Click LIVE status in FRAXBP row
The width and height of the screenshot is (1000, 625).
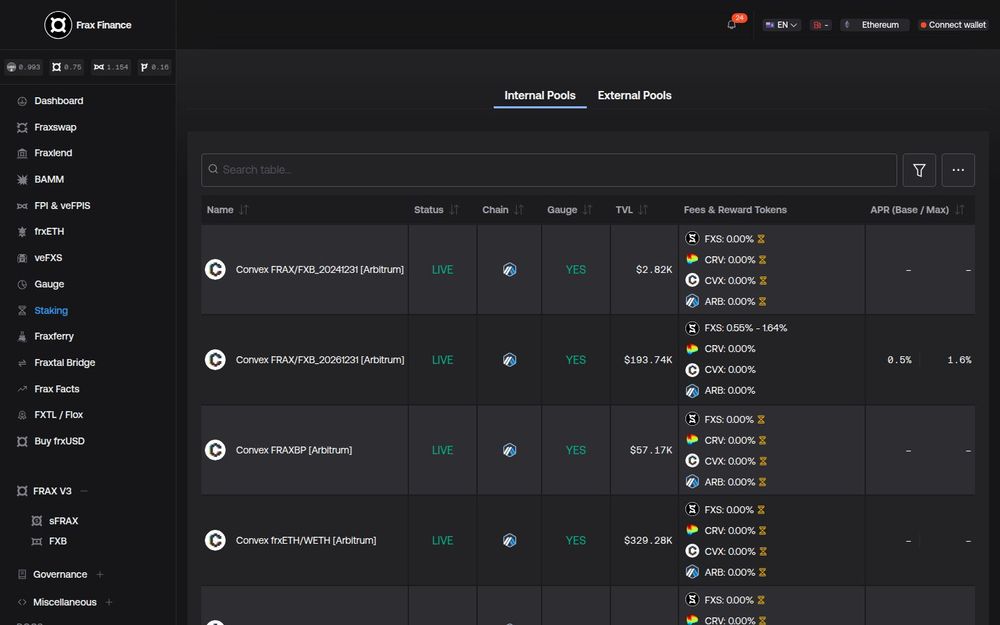442,450
